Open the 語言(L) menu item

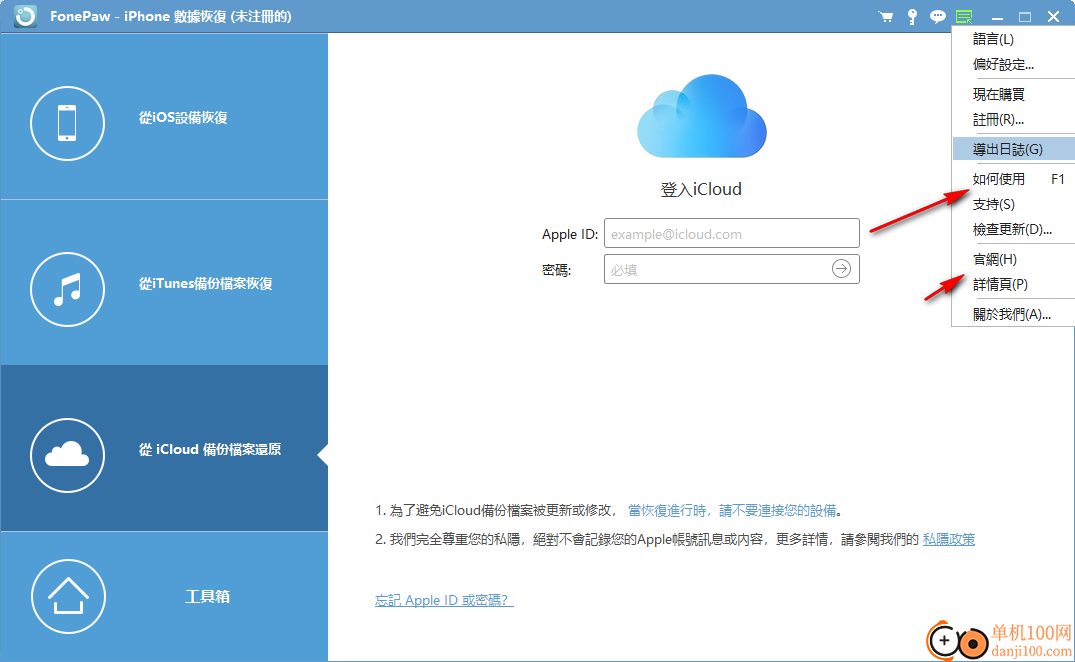tap(1013, 39)
